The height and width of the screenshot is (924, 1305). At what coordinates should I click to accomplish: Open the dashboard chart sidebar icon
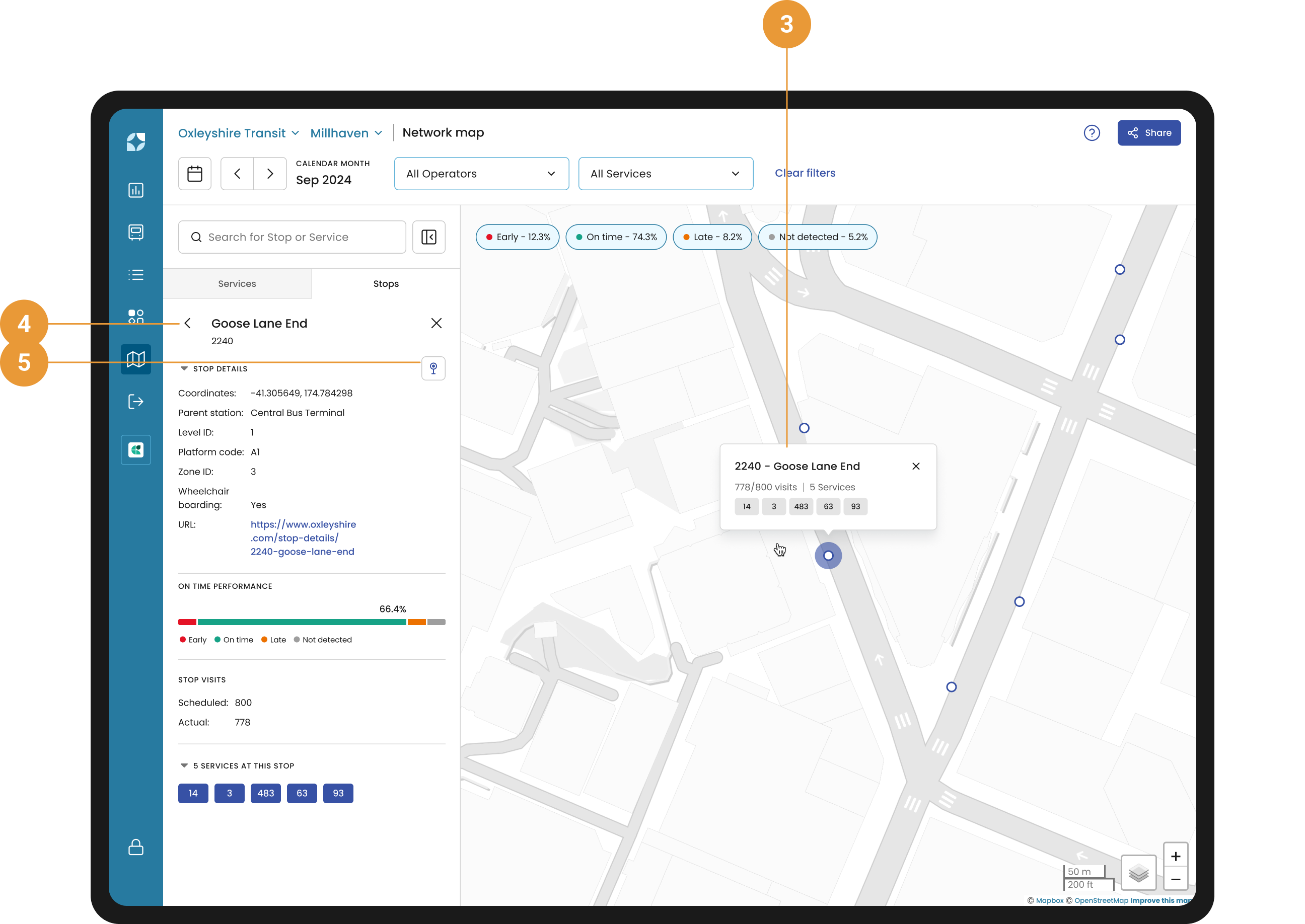(135, 190)
